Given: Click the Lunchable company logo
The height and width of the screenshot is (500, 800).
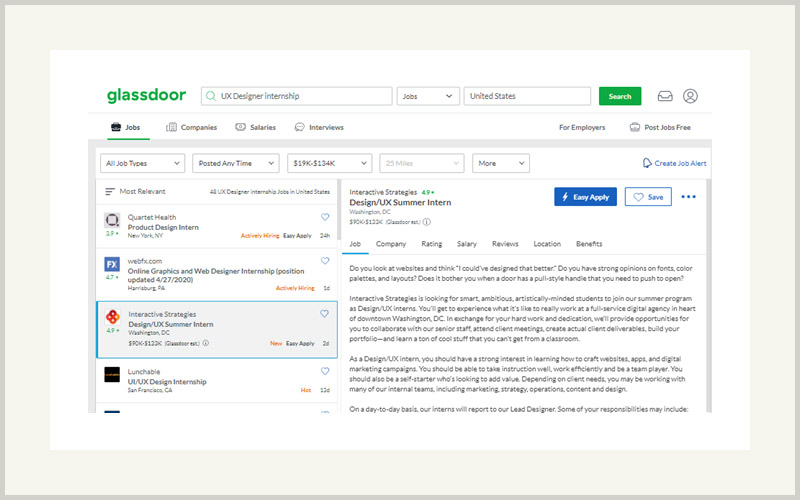Looking at the screenshot, I should tap(112, 374).
